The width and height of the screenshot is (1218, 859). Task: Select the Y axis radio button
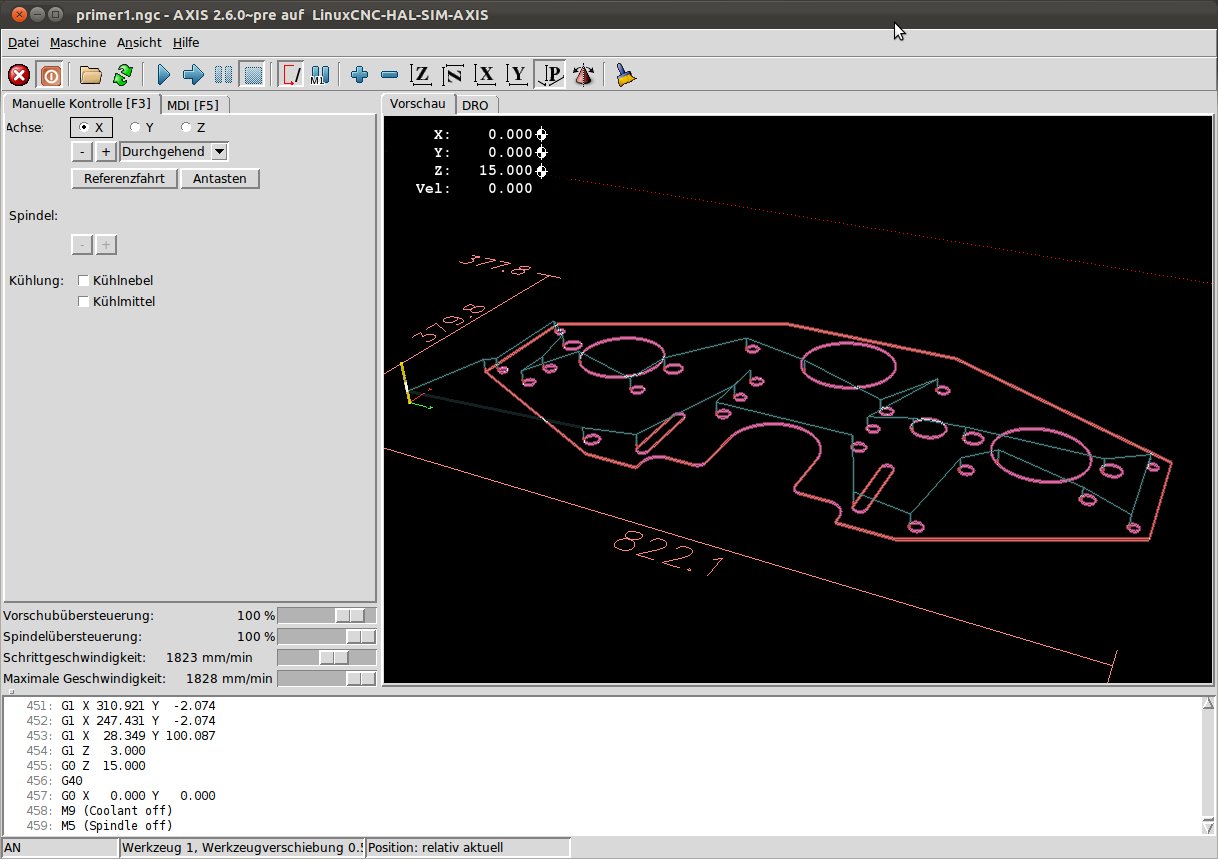(135, 128)
